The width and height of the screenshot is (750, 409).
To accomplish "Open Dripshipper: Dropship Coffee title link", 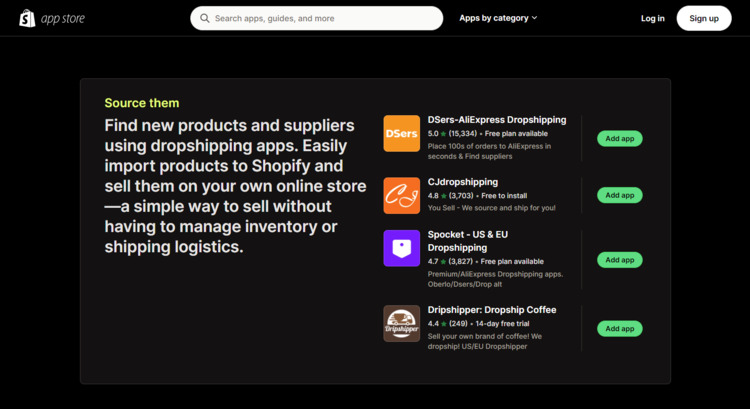I will 491,310.
